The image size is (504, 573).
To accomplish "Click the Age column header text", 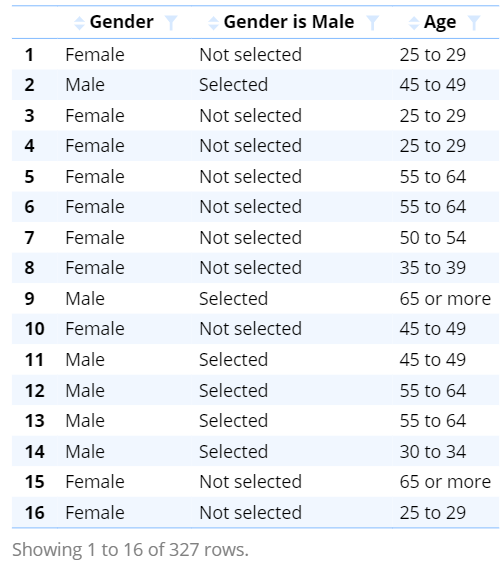I will [440, 23].
